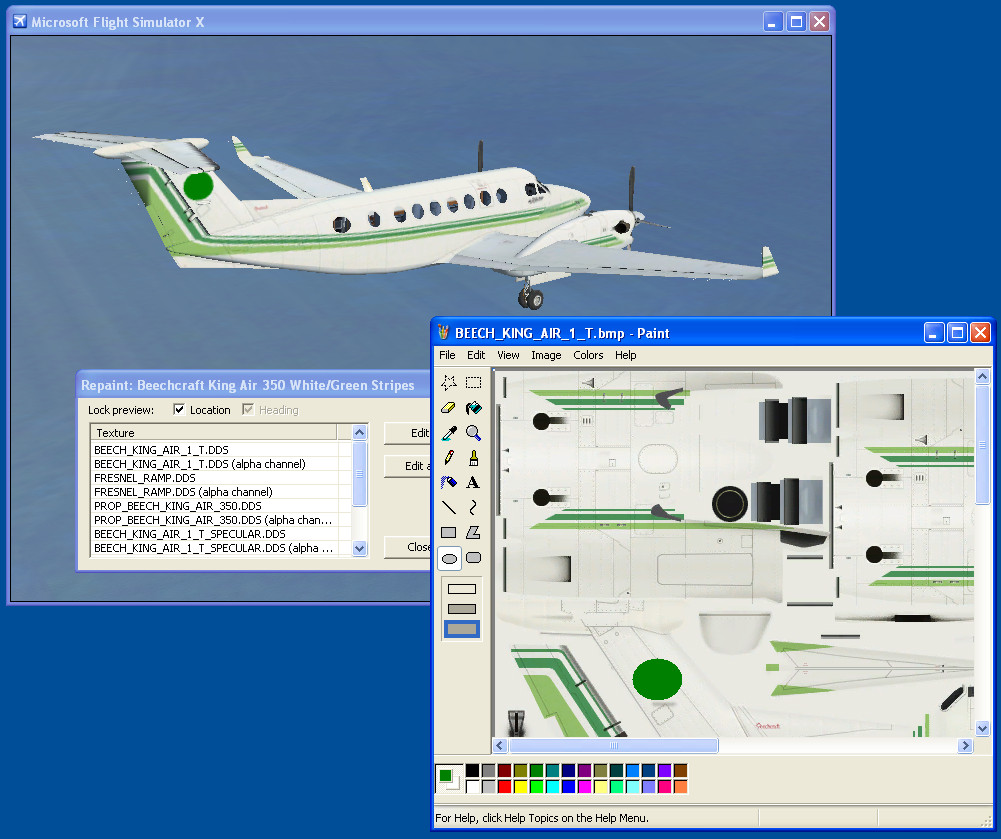Choose the Pencil tool in Paint

[449, 457]
